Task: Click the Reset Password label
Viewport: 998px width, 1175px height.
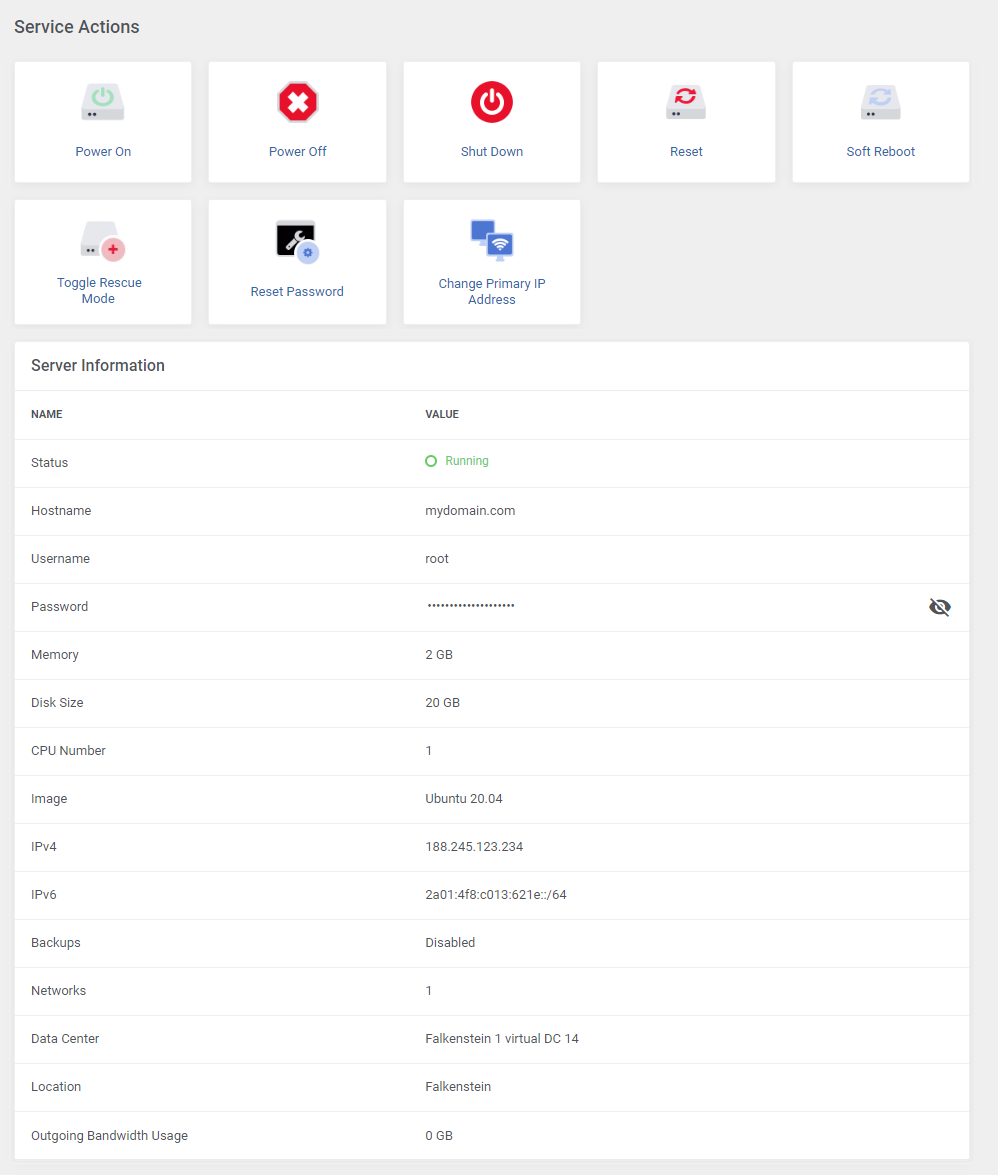Action: (297, 292)
